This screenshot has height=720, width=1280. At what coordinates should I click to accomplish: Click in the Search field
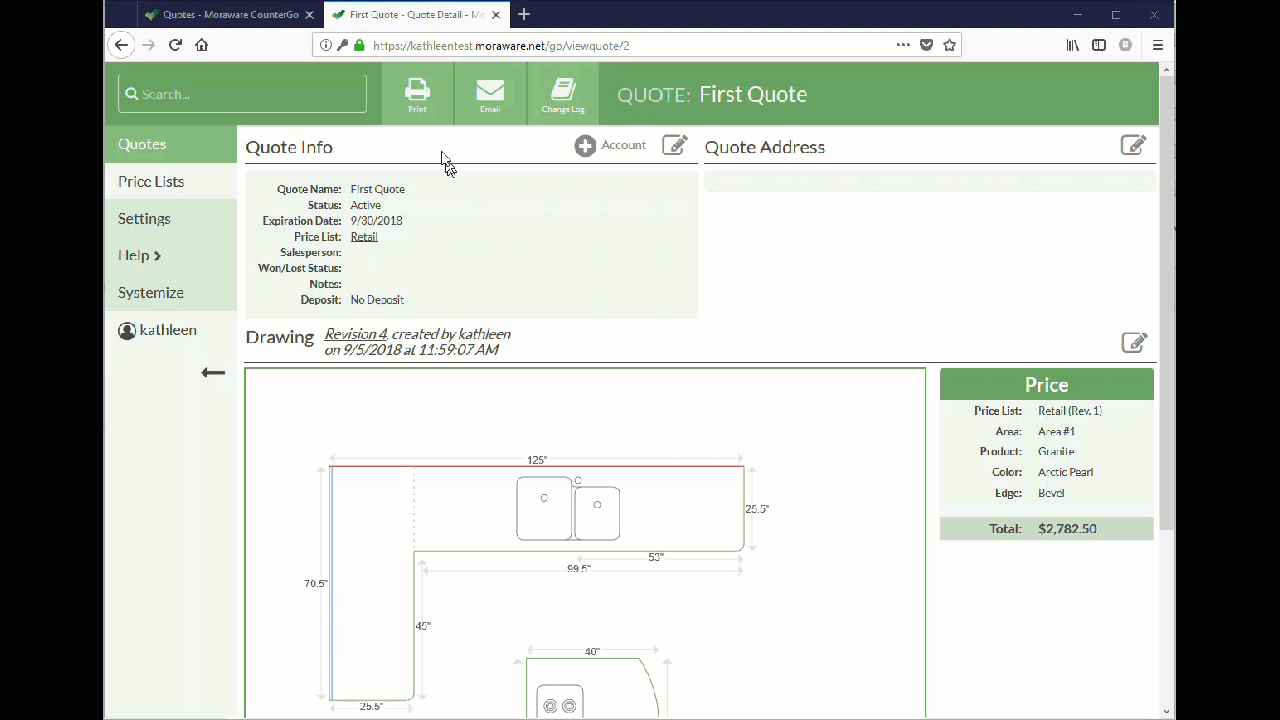coord(242,94)
